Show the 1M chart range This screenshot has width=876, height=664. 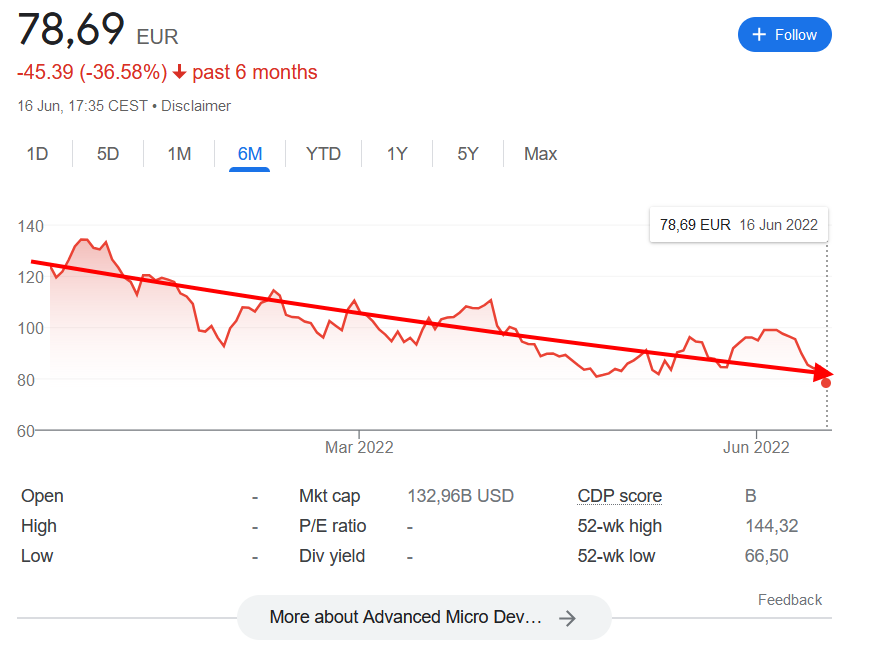coord(179,154)
